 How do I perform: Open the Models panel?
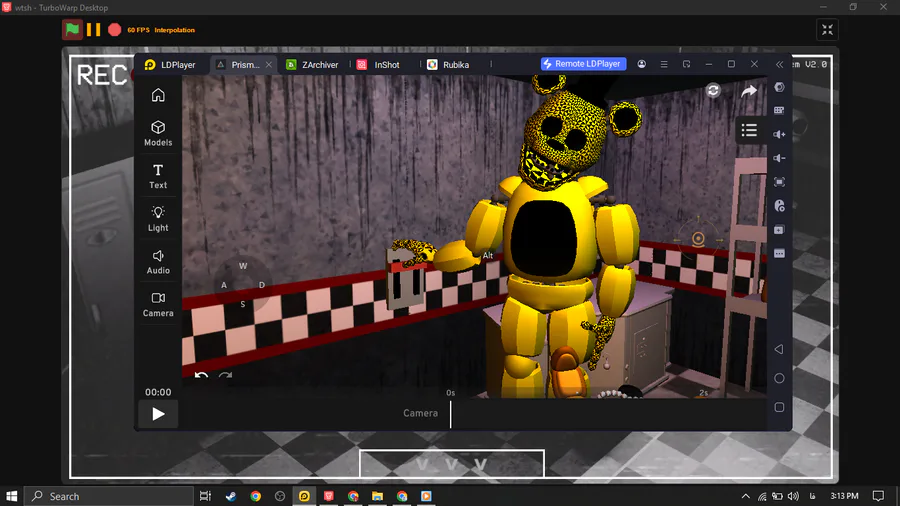[x=158, y=133]
